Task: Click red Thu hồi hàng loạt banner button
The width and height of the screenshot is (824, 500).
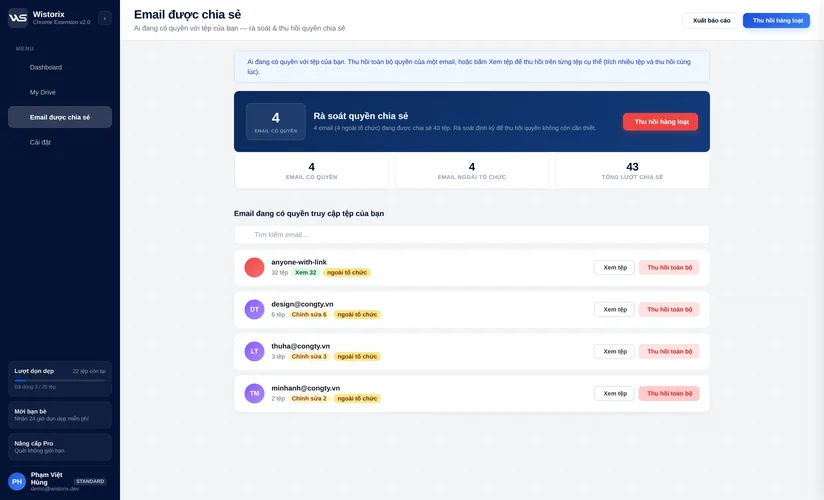Action: point(661,121)
